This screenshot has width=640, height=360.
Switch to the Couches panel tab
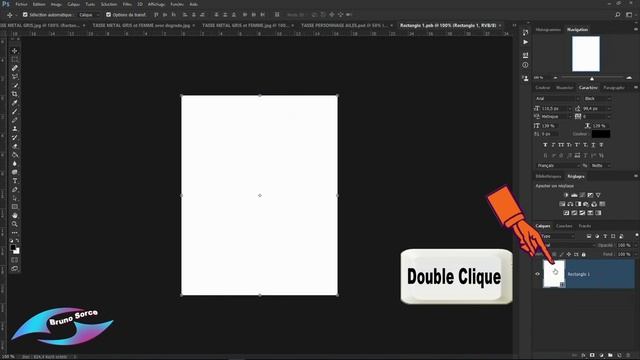click(564, 226)
